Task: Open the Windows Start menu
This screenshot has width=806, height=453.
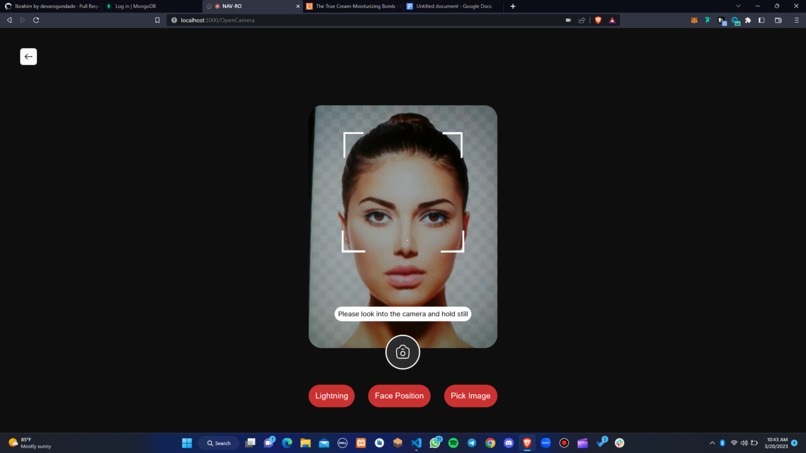Action: (x=187, y=443)
